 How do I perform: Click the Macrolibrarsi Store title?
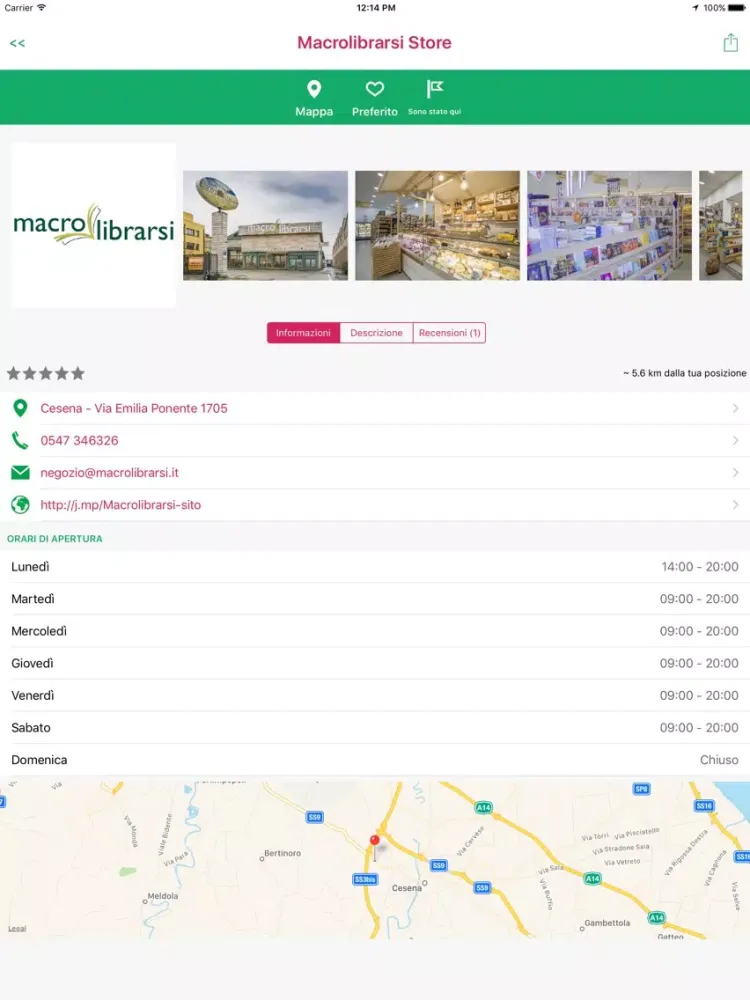click(374, 43)
